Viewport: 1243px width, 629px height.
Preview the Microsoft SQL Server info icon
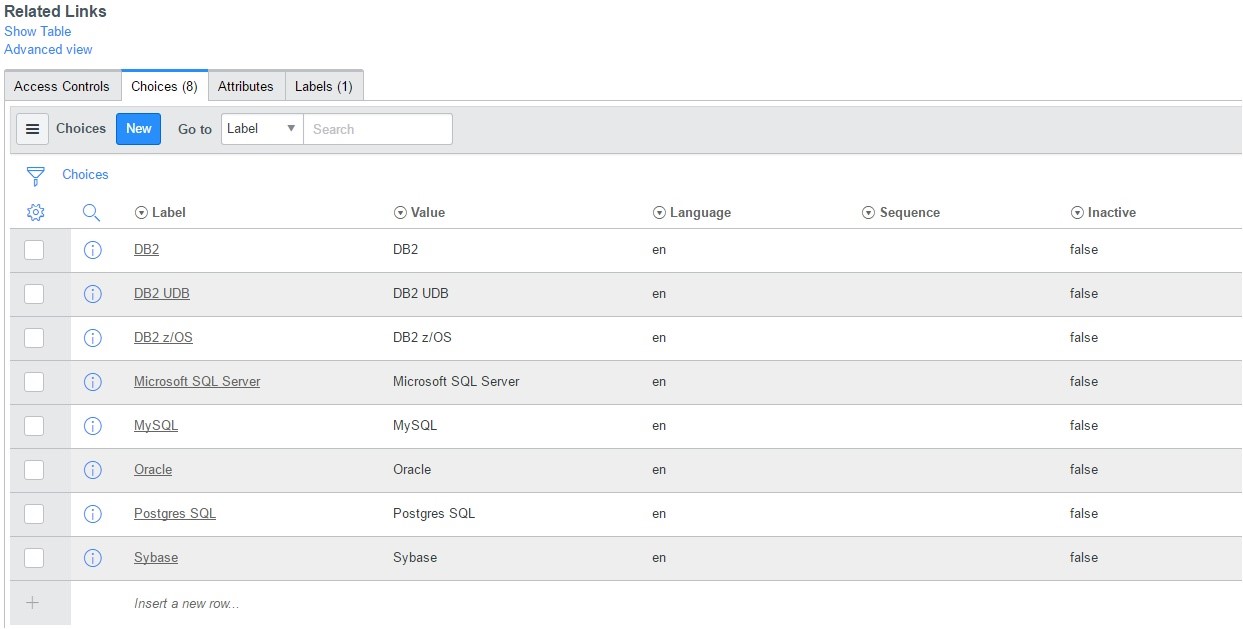[x=93, y=382]
